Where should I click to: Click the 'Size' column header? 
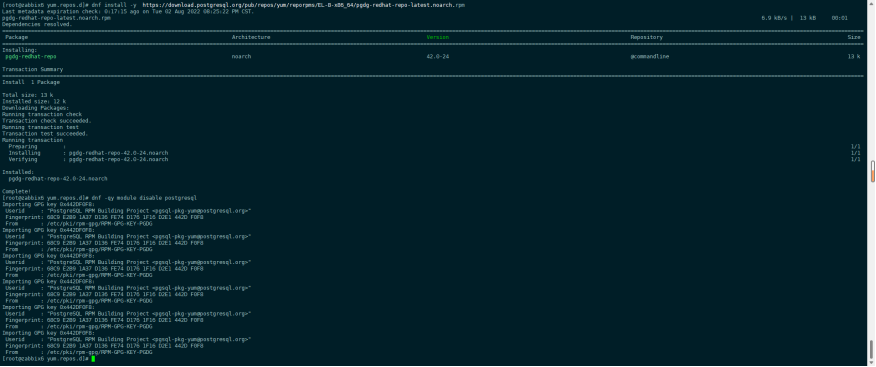pyautogui.click(x=854, y=37)
